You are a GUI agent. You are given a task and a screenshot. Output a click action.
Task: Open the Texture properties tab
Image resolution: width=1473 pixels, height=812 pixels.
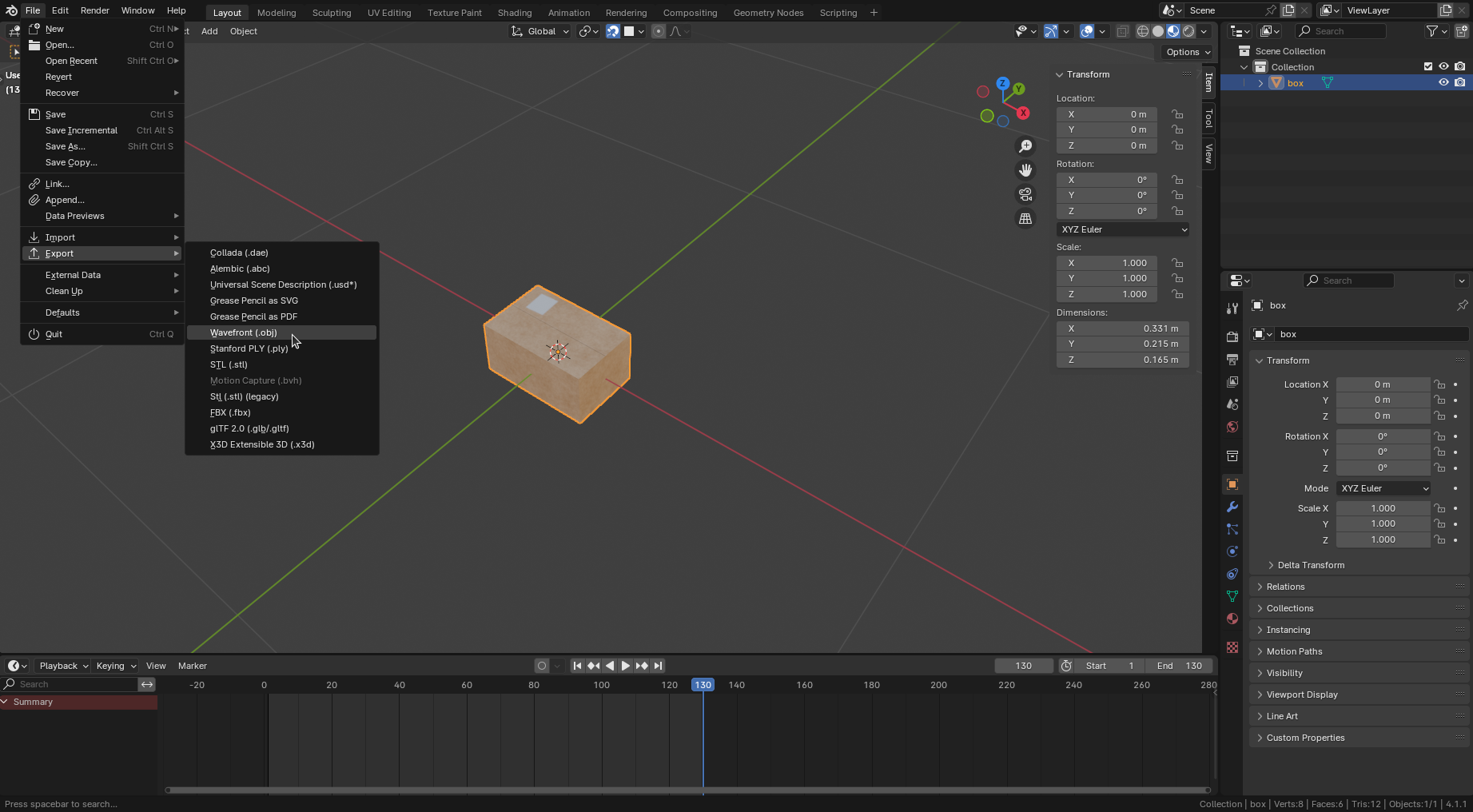(1232, 647)
